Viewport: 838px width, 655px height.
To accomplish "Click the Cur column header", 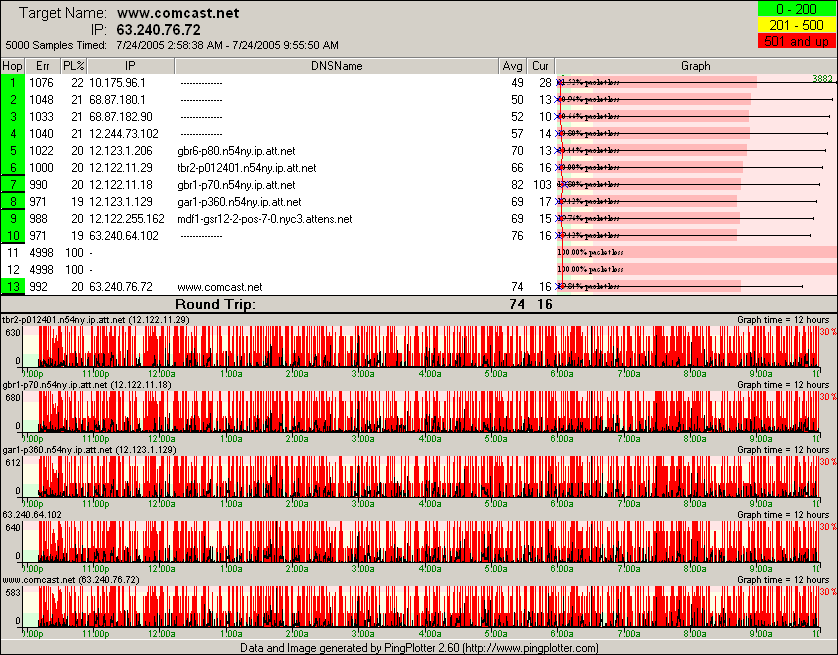I will pyautogui.click(x=540, y=66).
